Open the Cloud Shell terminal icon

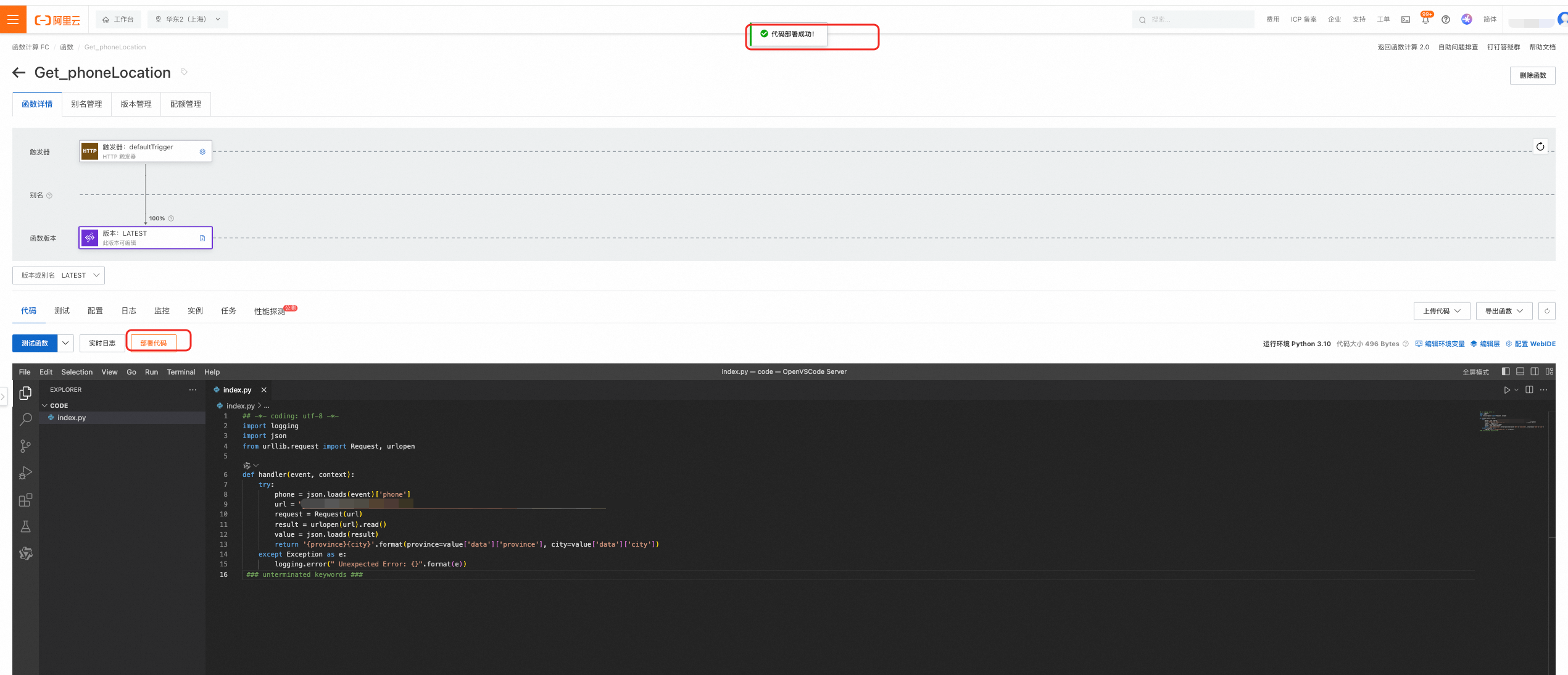pos(1406,20)
